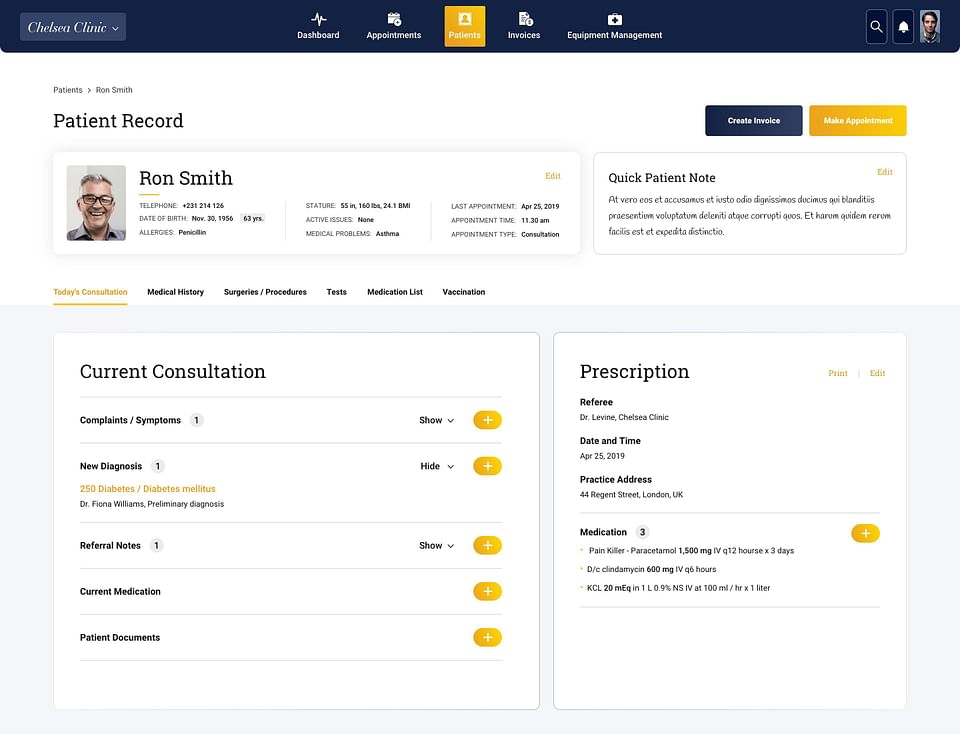960x734 pixels.
Task: Show Referral Notes details
Action: point(437,545)
